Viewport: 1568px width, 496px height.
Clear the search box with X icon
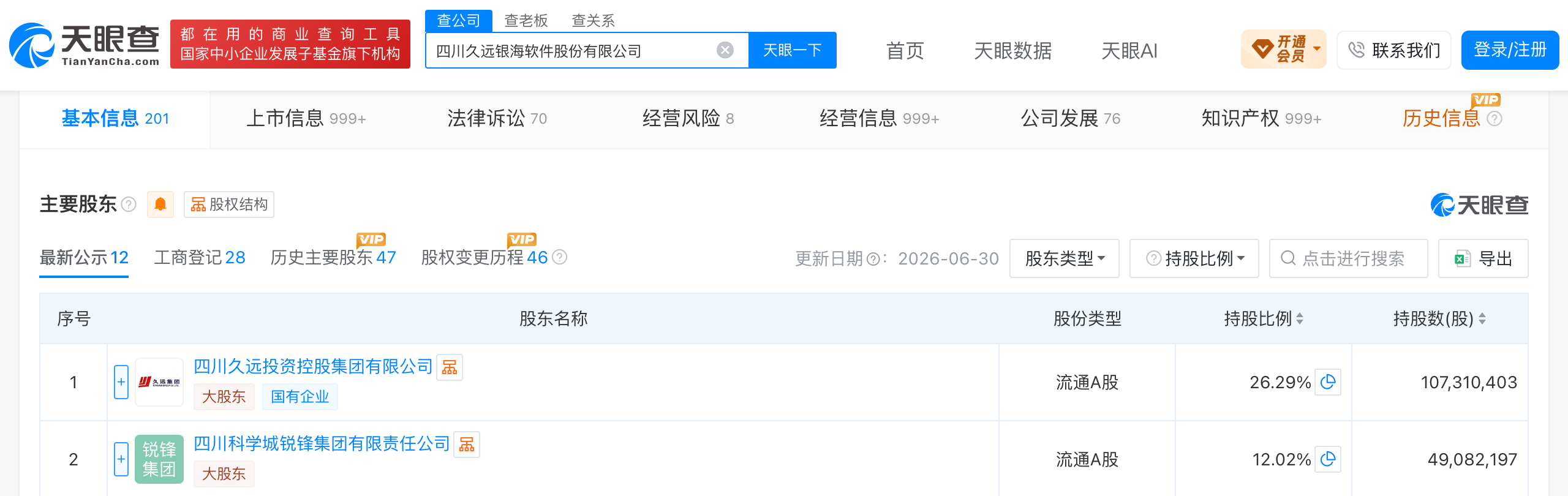coord(725,50)
